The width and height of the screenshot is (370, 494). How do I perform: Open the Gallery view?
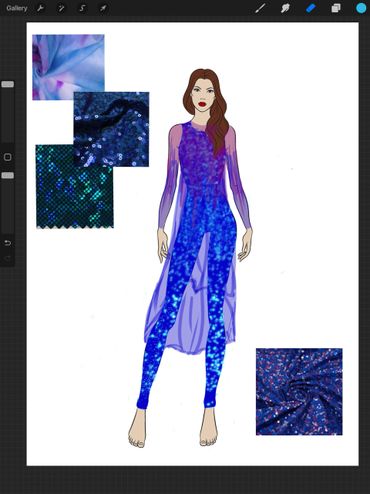coord(17,8)
